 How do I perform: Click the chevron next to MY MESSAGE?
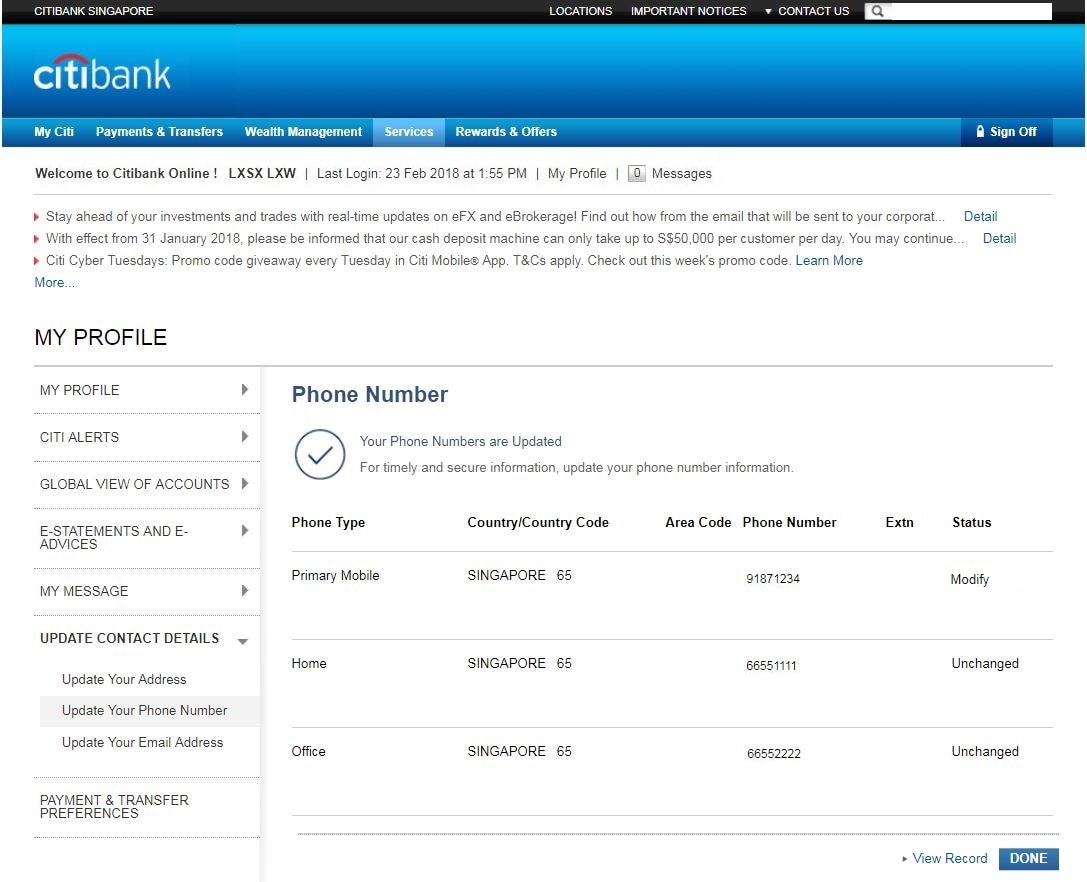pyautogui.click(x=244, y=591)
